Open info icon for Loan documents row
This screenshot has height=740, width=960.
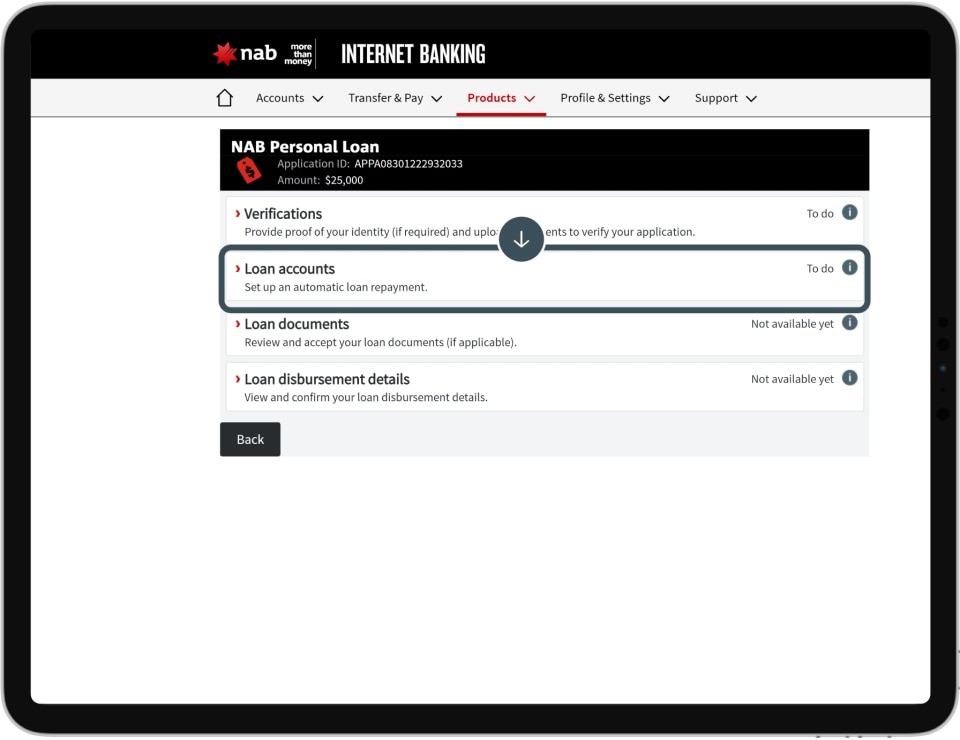coord(849,323)
